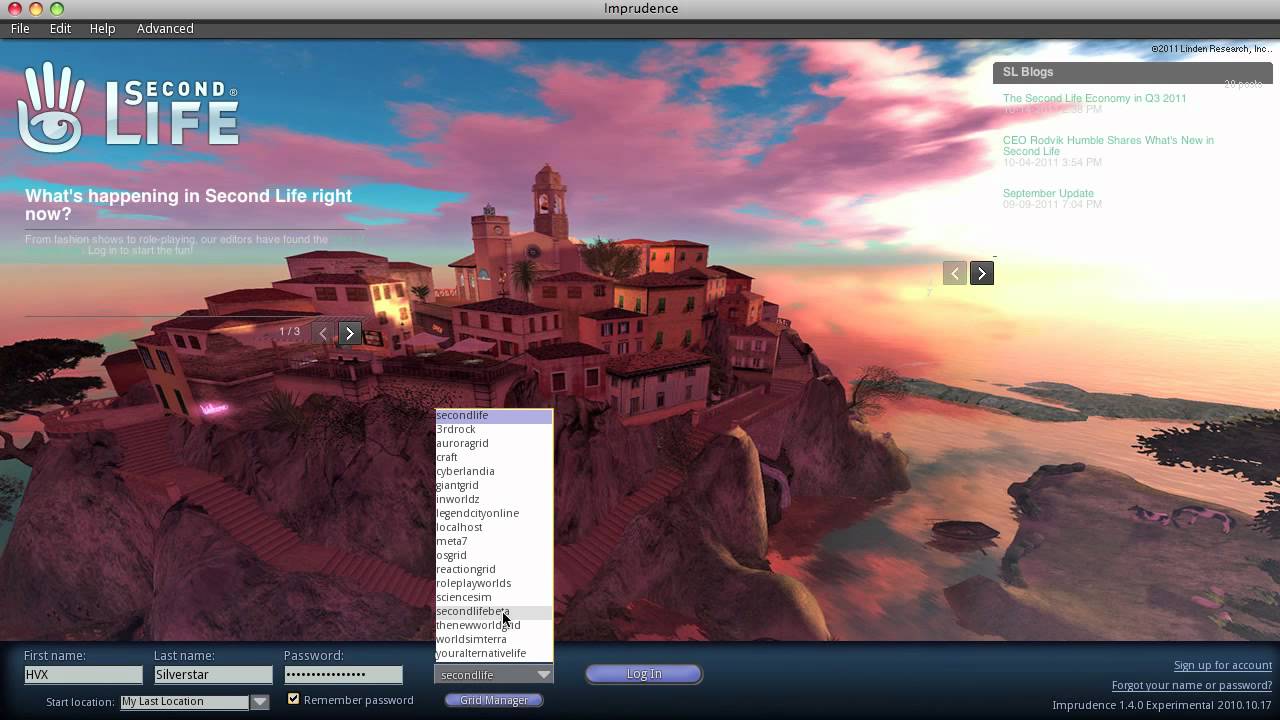Collapse the grid selector dropdown arrow
1280x720 pixels.
point(543,675)
